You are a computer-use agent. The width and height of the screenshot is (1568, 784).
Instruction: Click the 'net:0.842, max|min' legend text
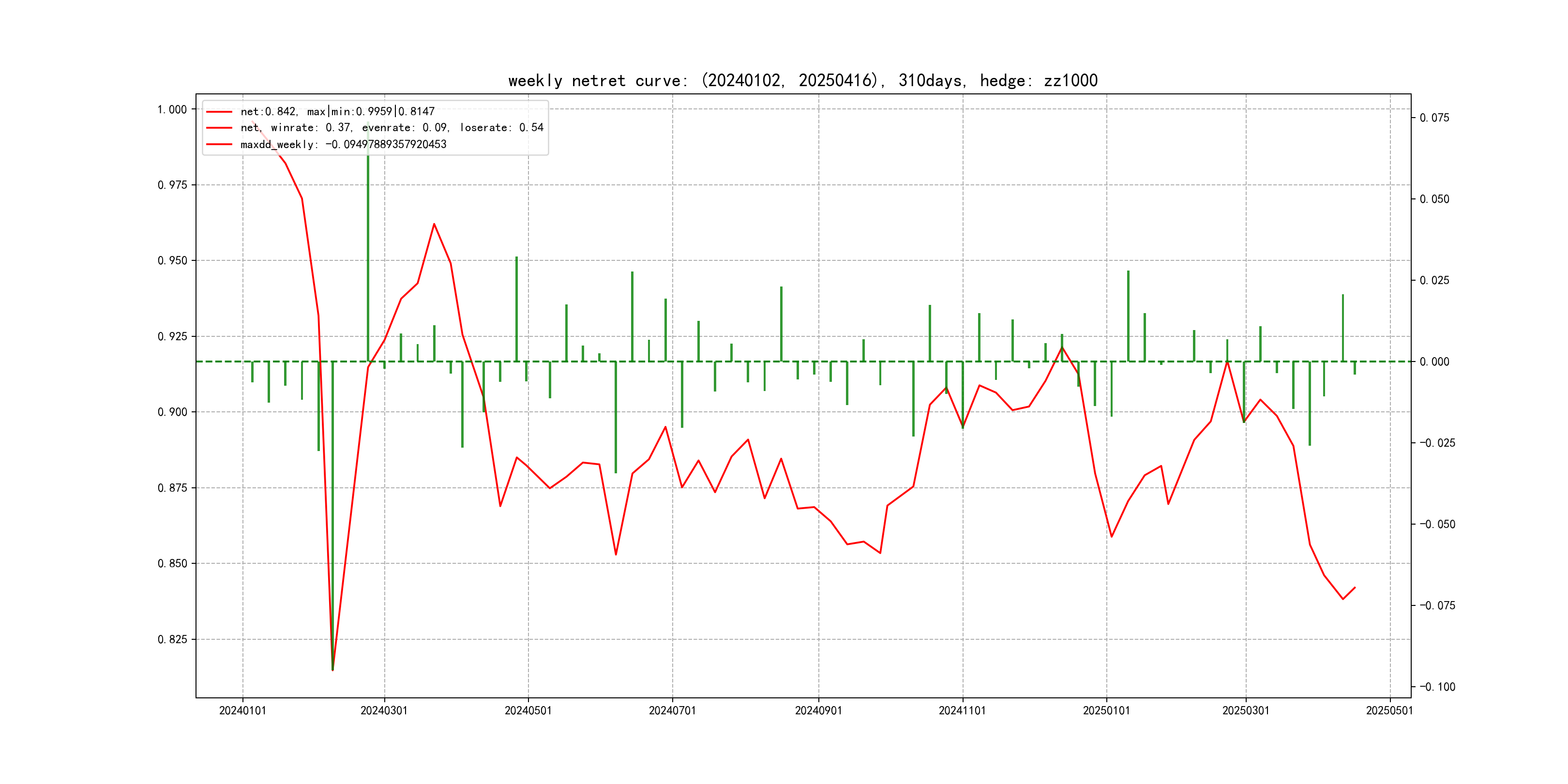click(x=337, y=111)
